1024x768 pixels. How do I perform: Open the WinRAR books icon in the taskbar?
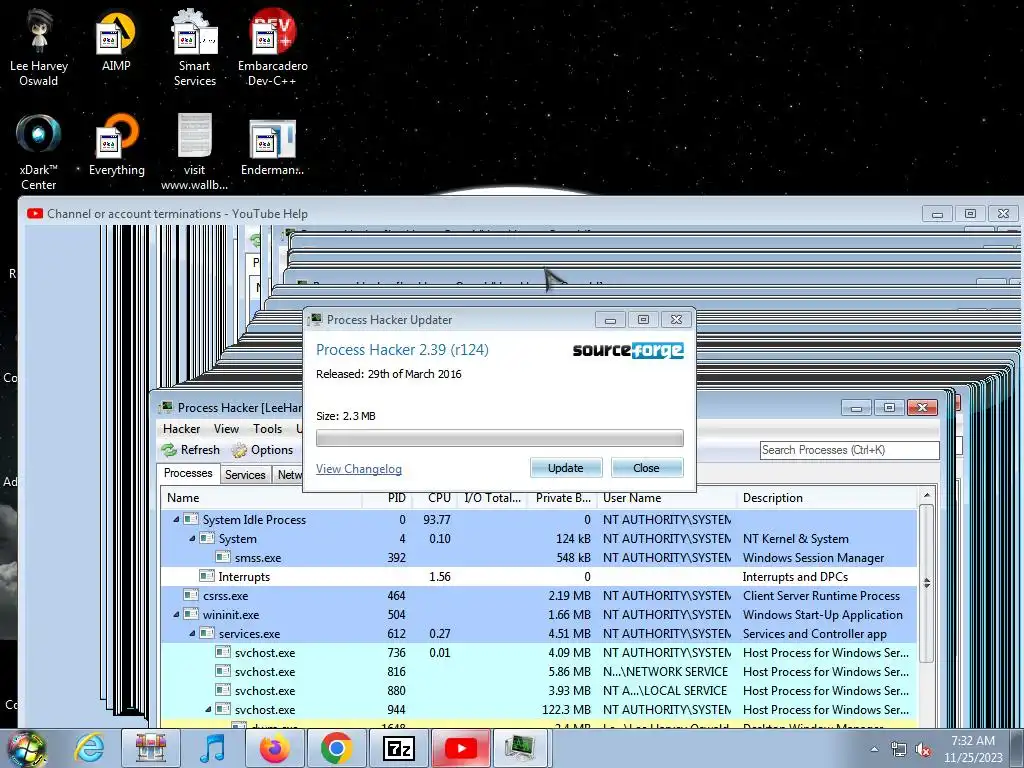point(151,748)
